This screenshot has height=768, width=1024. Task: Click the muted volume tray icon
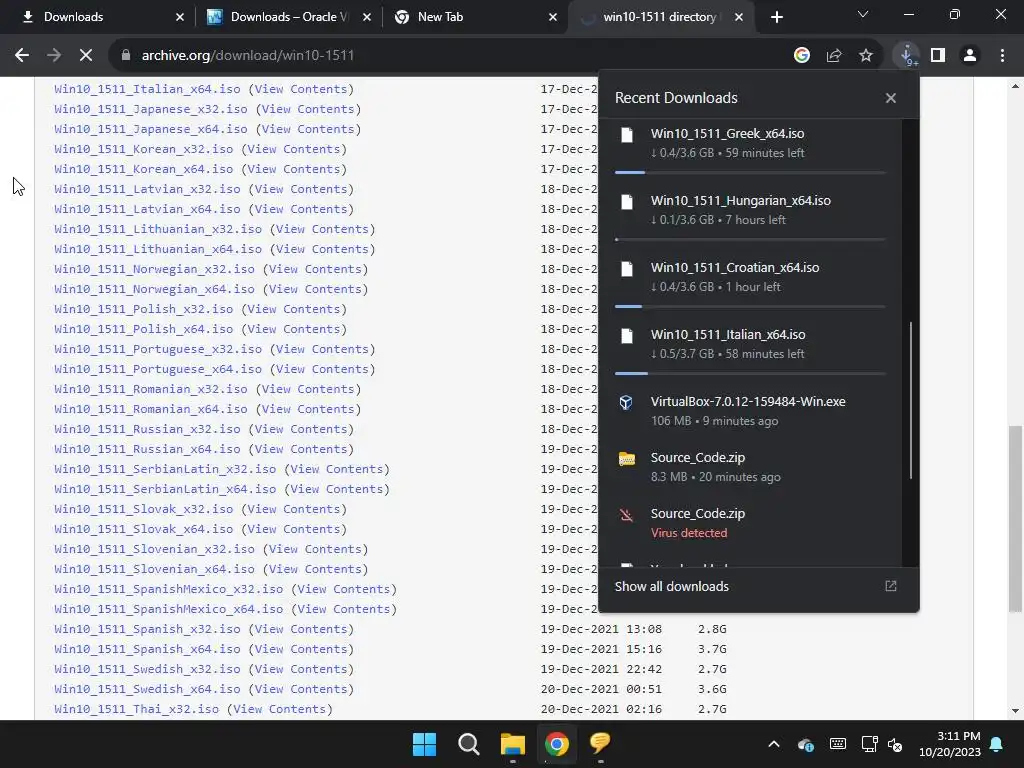[x=895, y=744]
